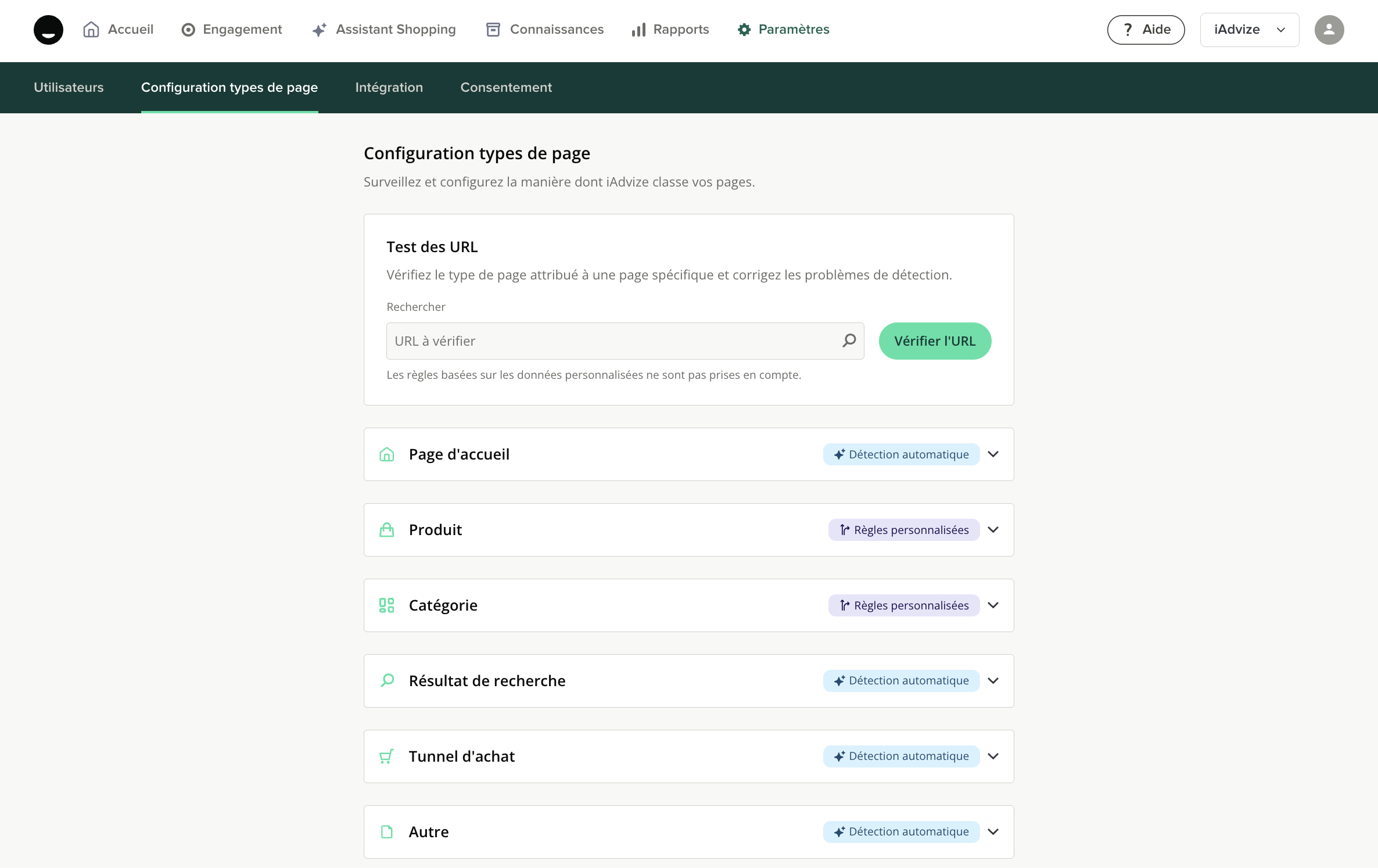Switch to the Intégration tab
1378x868 pixels.
click(x=389, y=87)
